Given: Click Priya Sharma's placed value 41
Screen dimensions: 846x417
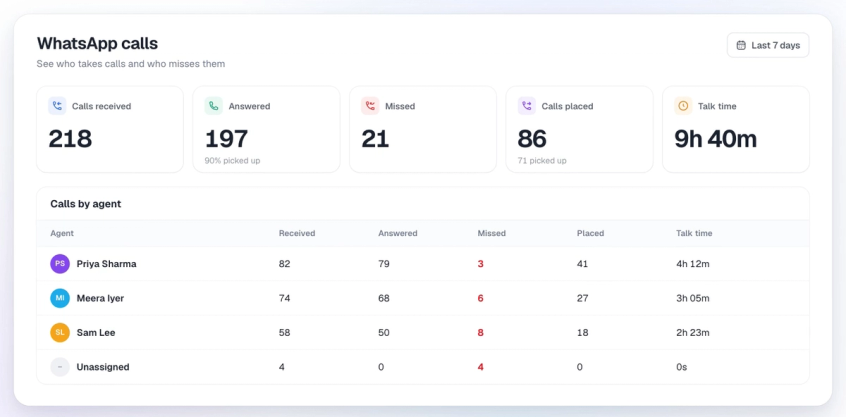Looking at the screenshot, I should (x=582, y=264).
